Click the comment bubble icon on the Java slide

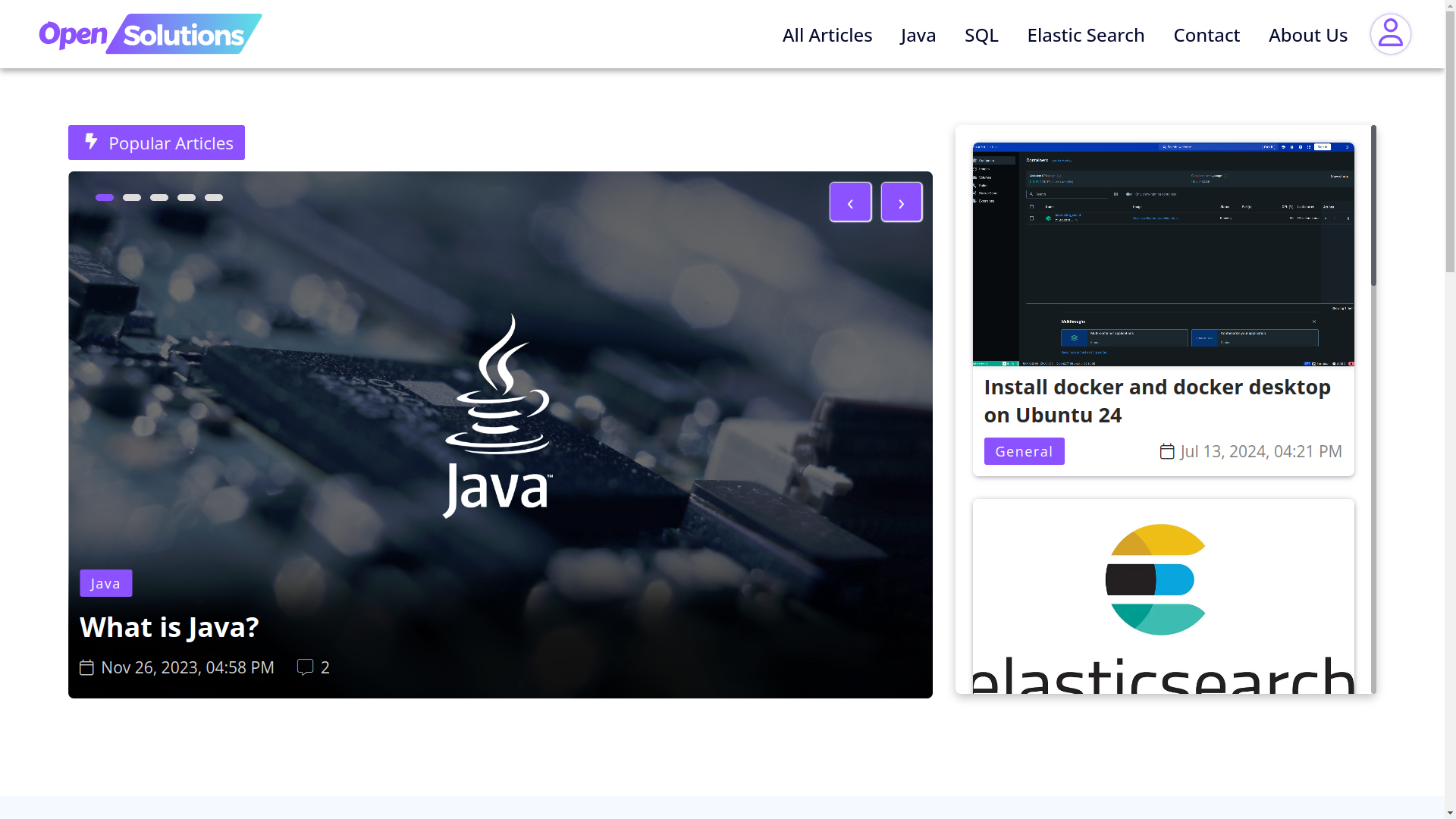click(x=305, y=667)
